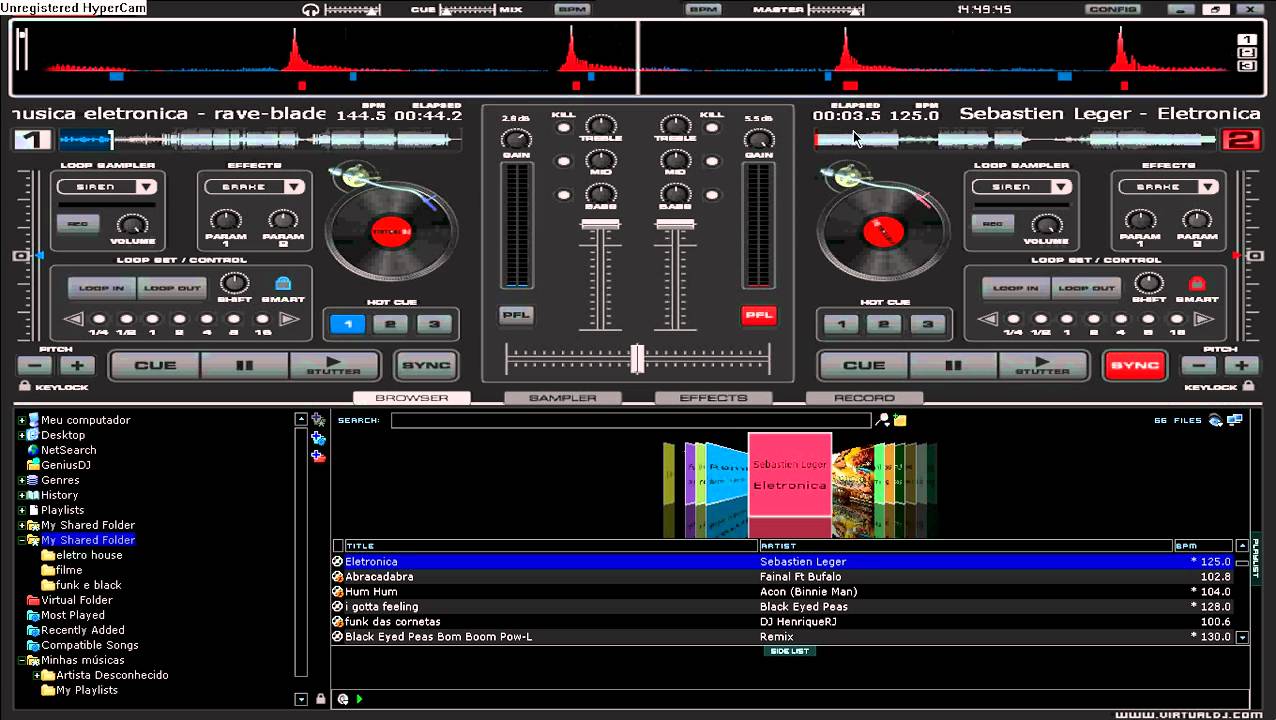Click the headphone icon in the top bar

310,9
